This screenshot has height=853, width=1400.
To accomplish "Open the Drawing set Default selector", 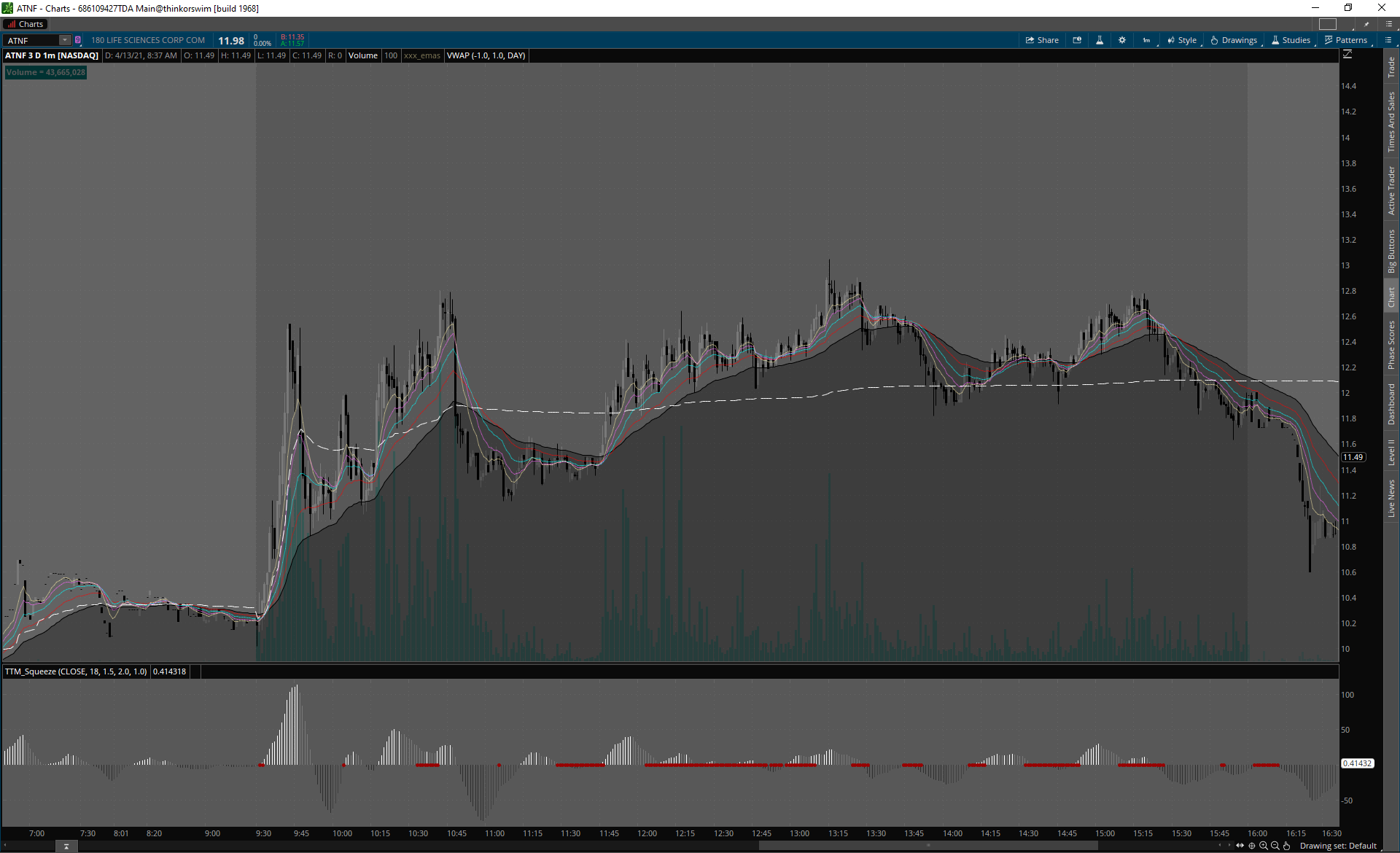I will pos(1338,846).
